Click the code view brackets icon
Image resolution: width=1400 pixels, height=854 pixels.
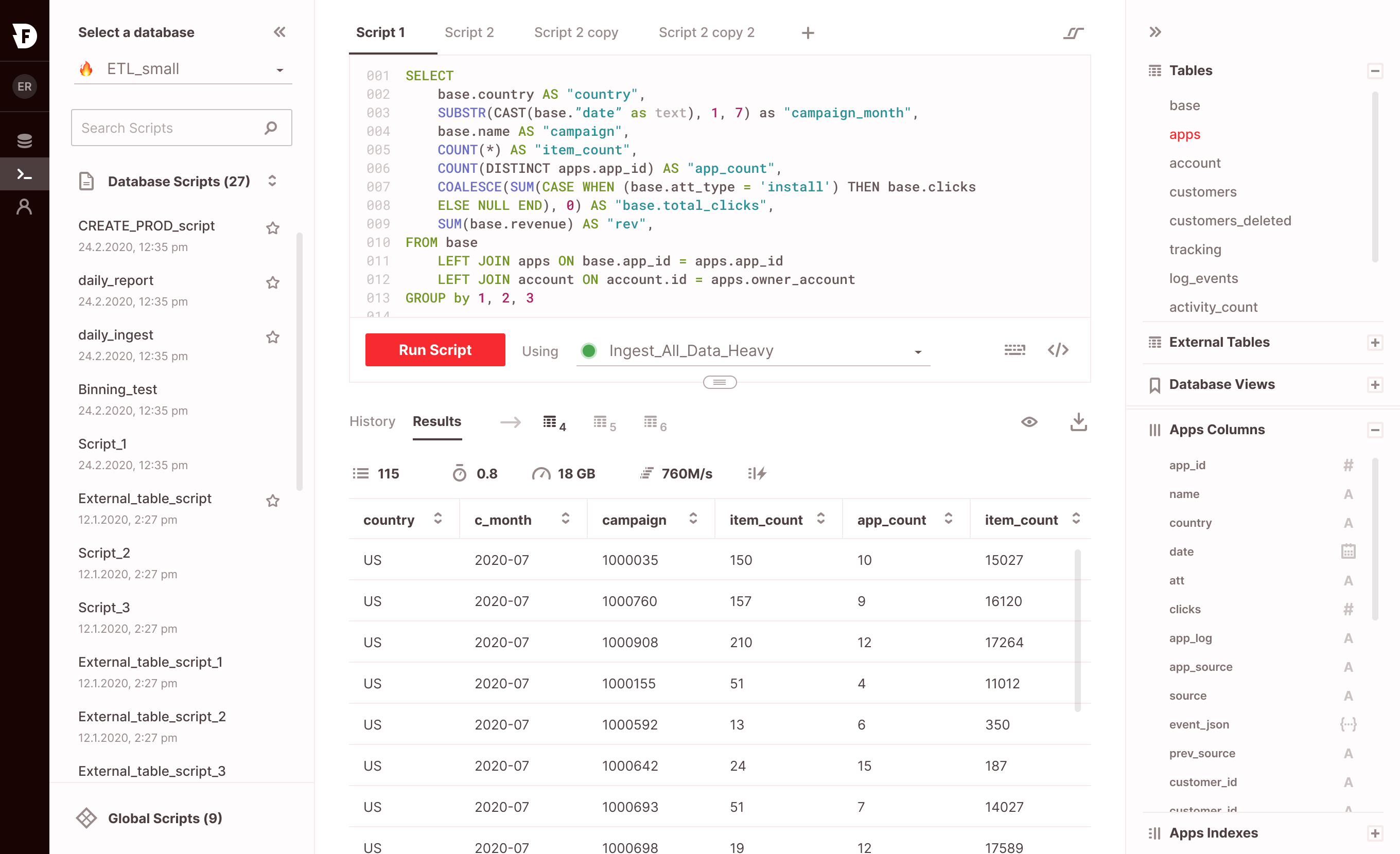(x=1058, y=350)
